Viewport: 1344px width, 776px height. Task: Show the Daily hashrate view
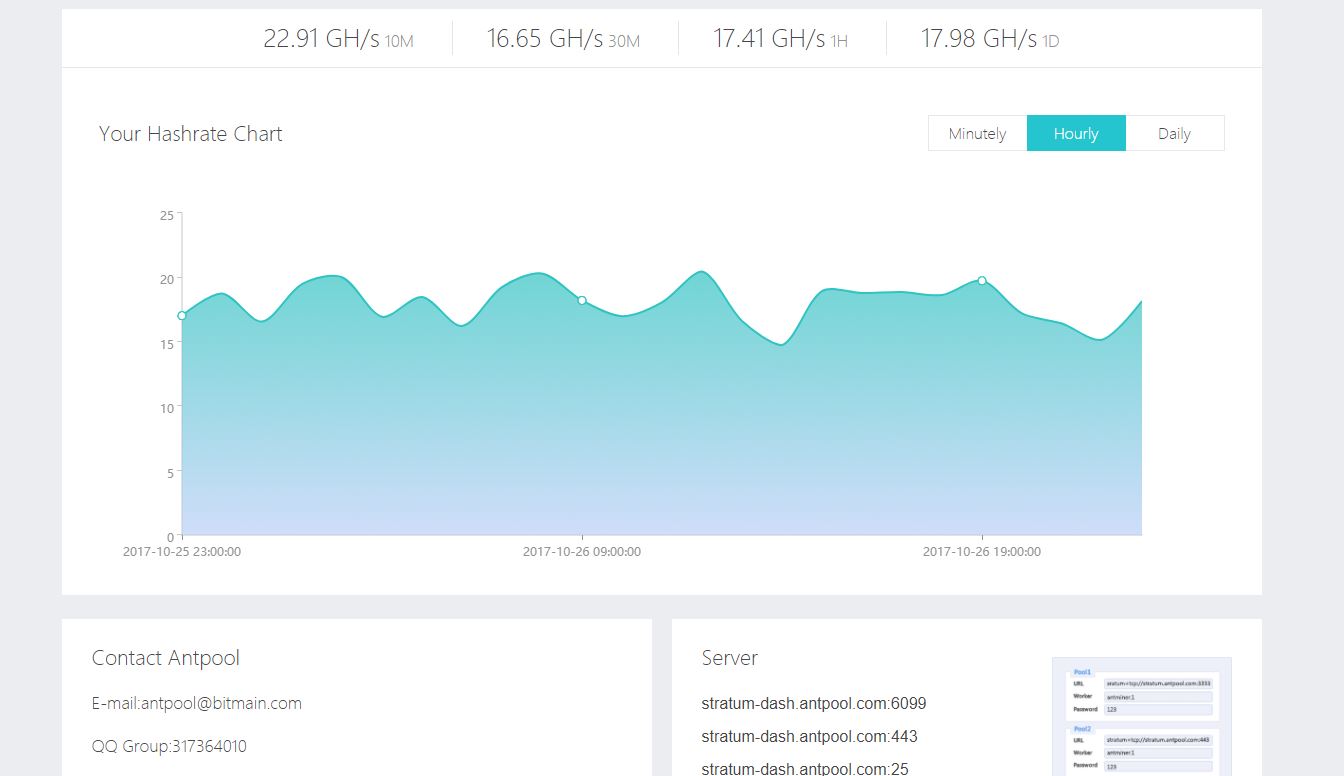(1174, 134)
